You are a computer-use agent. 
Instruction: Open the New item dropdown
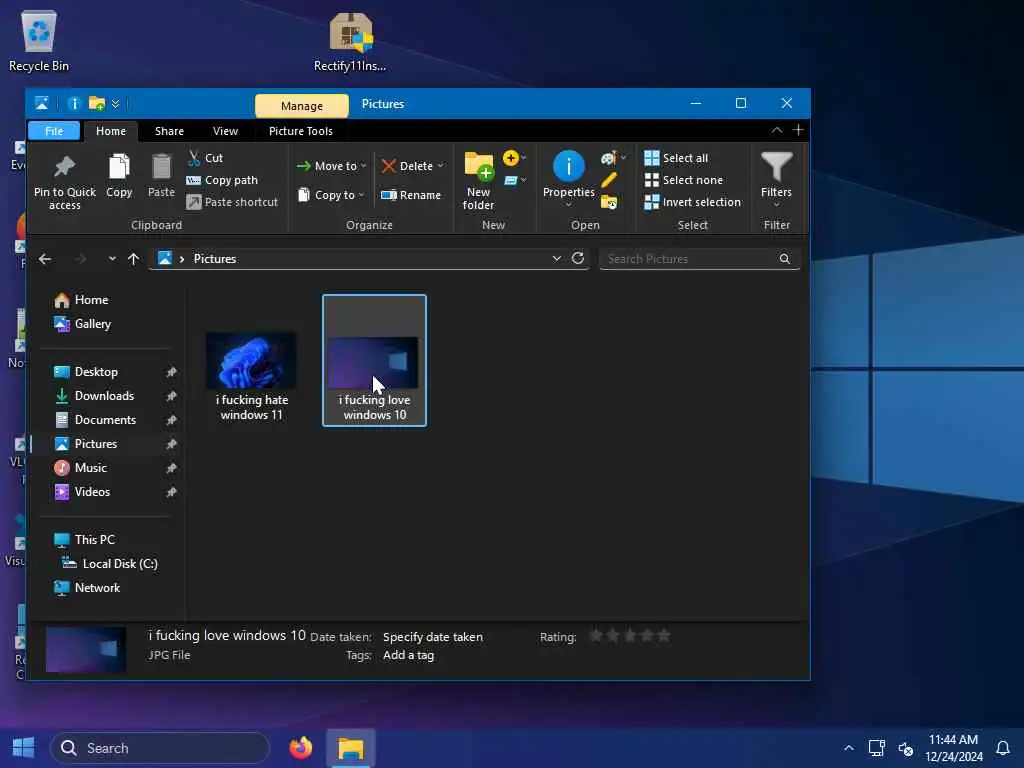[515, 158]
